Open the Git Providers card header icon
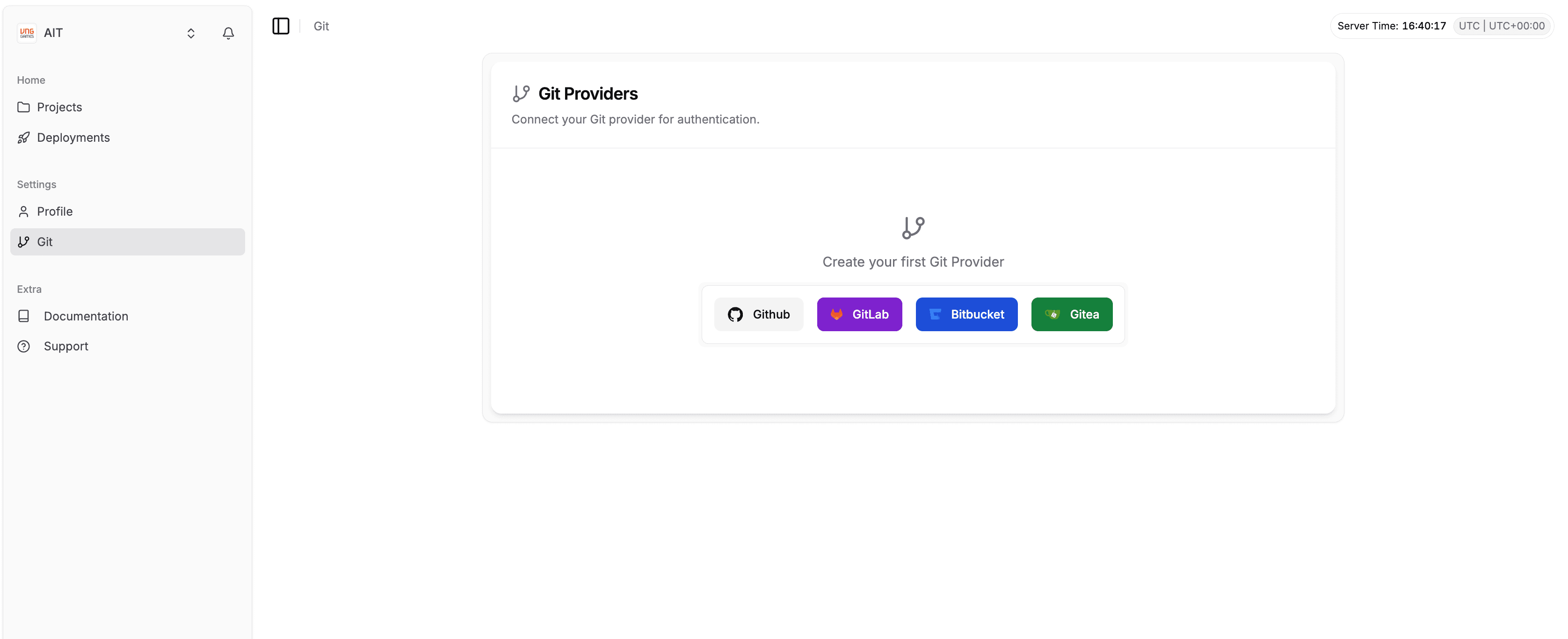The height and width of the screenshot is (639, 1568). pos(522,93)
